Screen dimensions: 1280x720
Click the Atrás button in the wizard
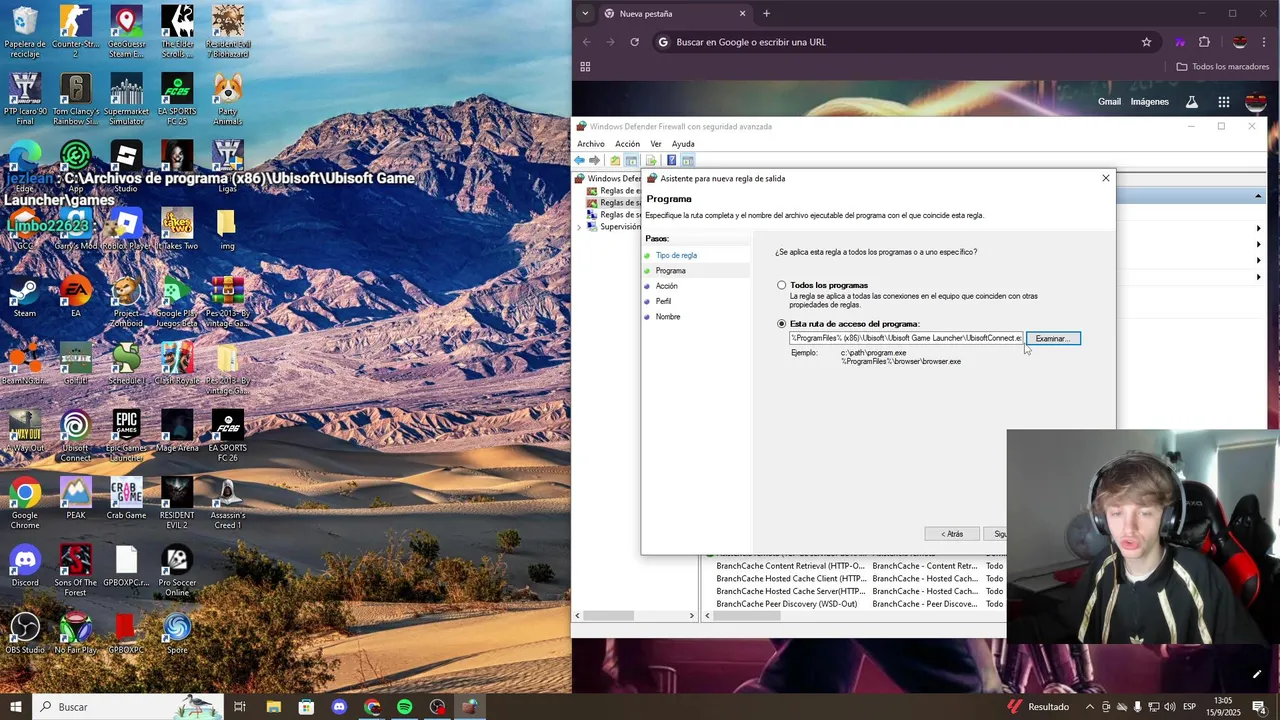tap(952, 534)
